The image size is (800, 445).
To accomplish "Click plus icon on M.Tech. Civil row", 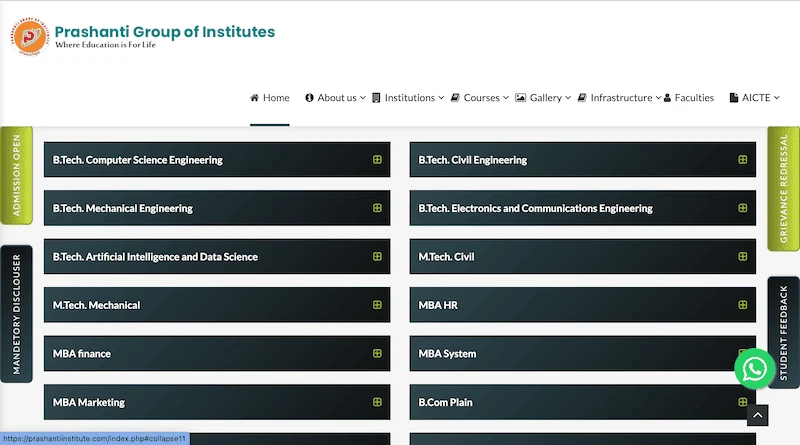I will coord(742,257).
